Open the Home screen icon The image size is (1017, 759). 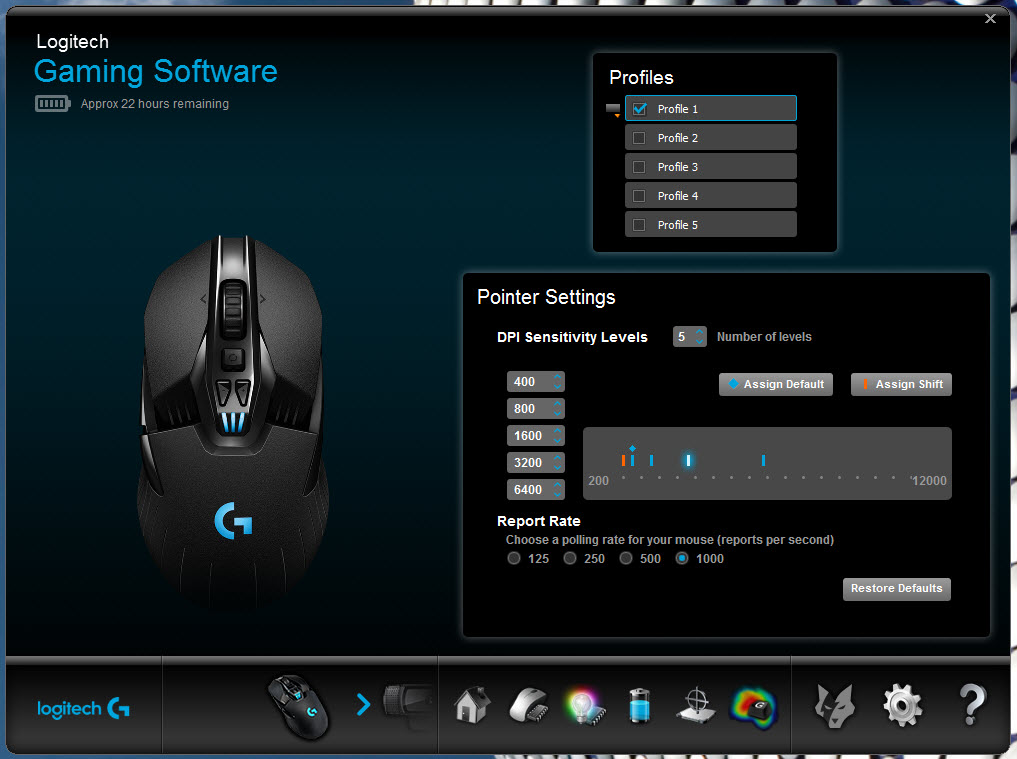pos(472,705)
